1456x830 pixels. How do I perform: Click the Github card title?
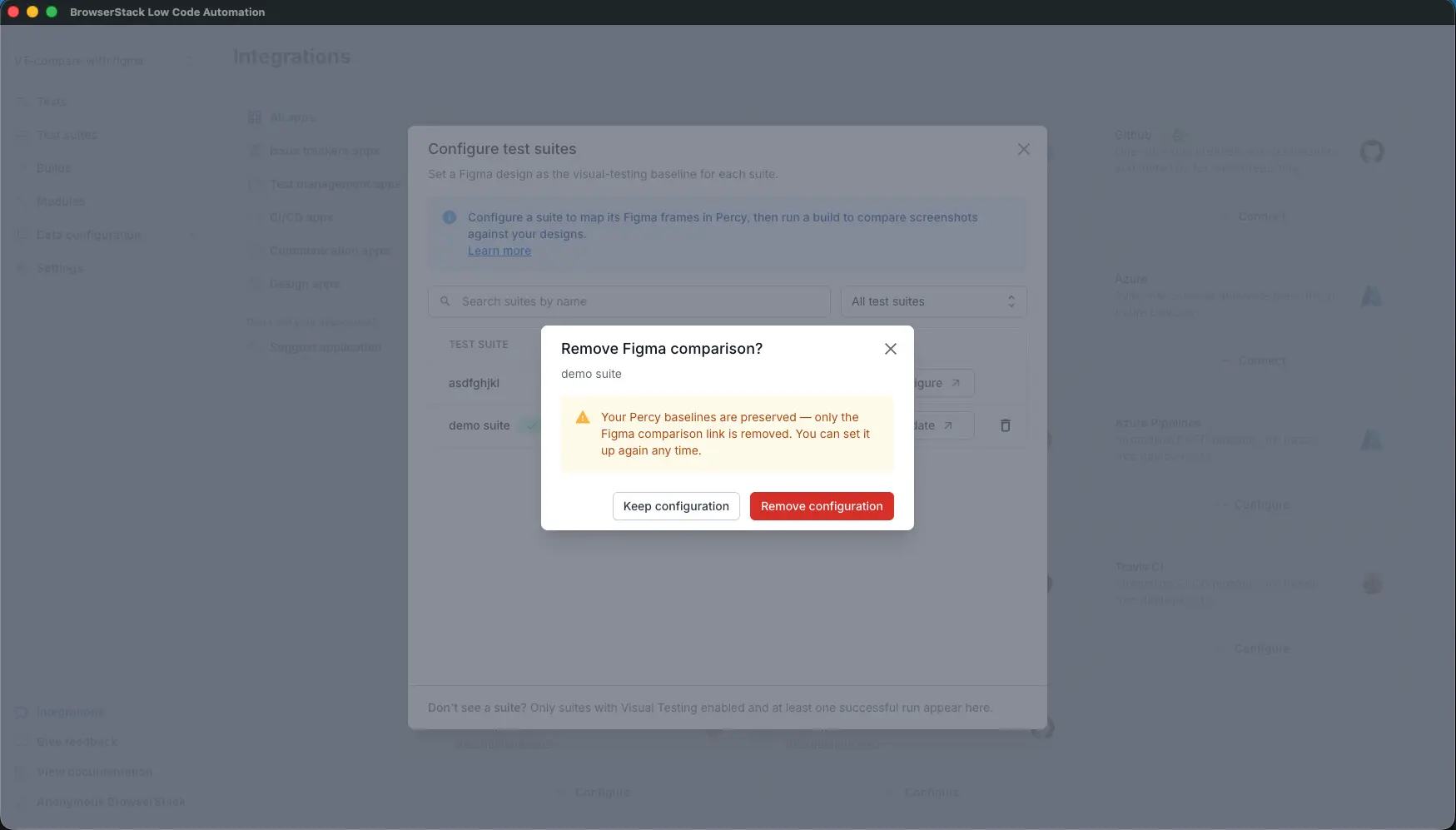click(1133, 135)
